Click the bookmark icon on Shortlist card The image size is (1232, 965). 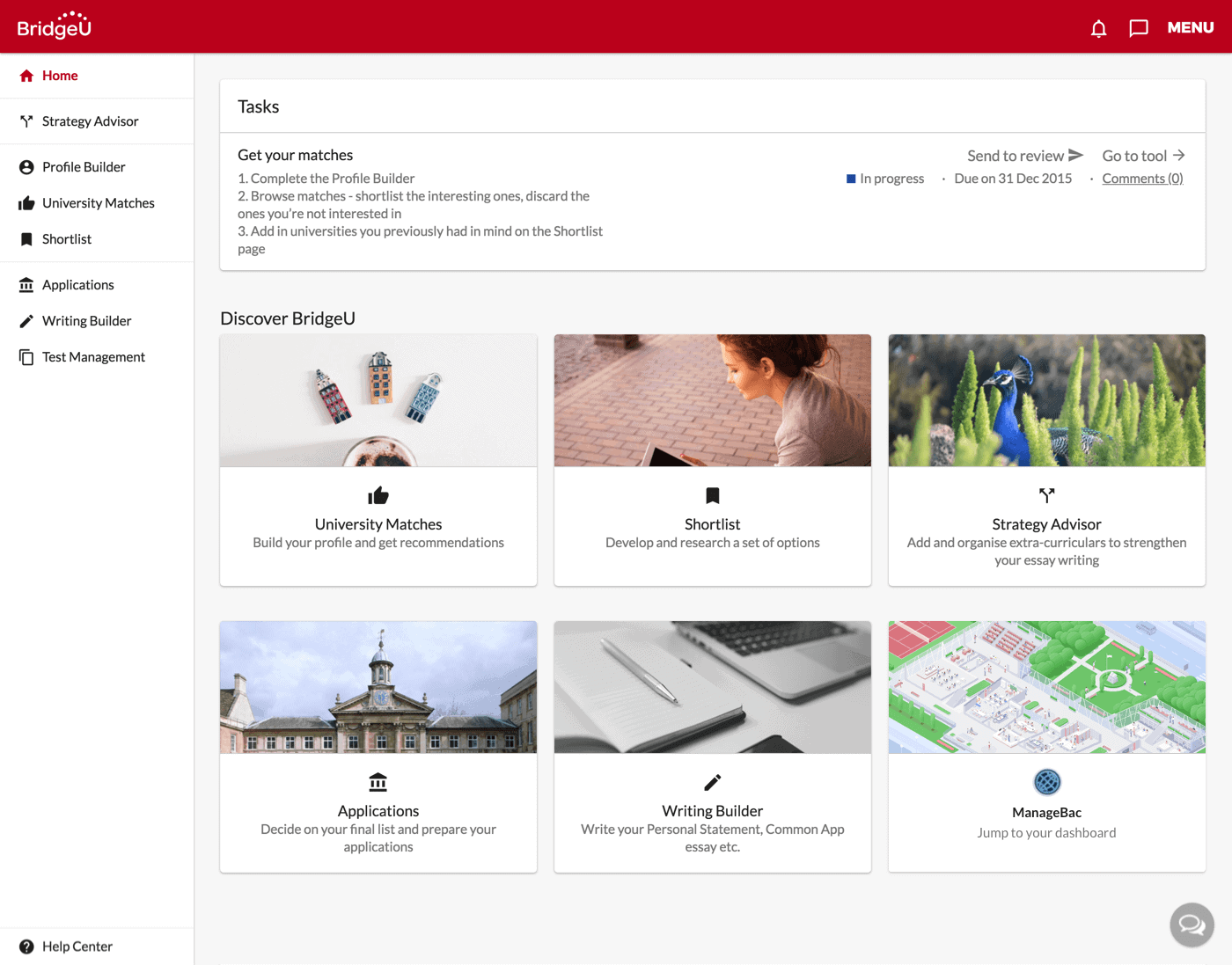tap(713, 495)
